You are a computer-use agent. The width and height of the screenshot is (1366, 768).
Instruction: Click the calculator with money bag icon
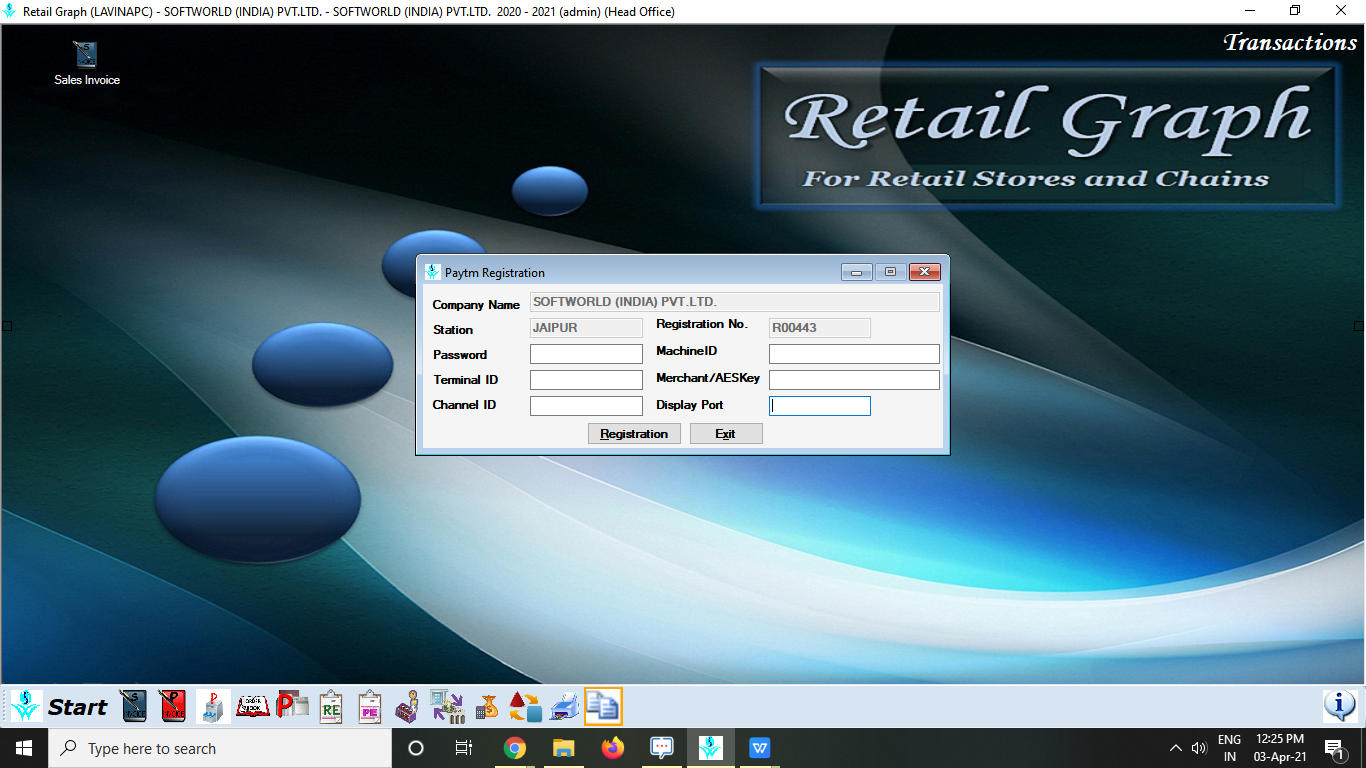487,706
